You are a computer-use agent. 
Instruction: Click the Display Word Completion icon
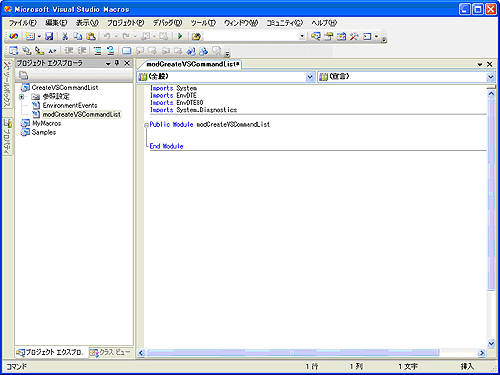click(52, 51)
